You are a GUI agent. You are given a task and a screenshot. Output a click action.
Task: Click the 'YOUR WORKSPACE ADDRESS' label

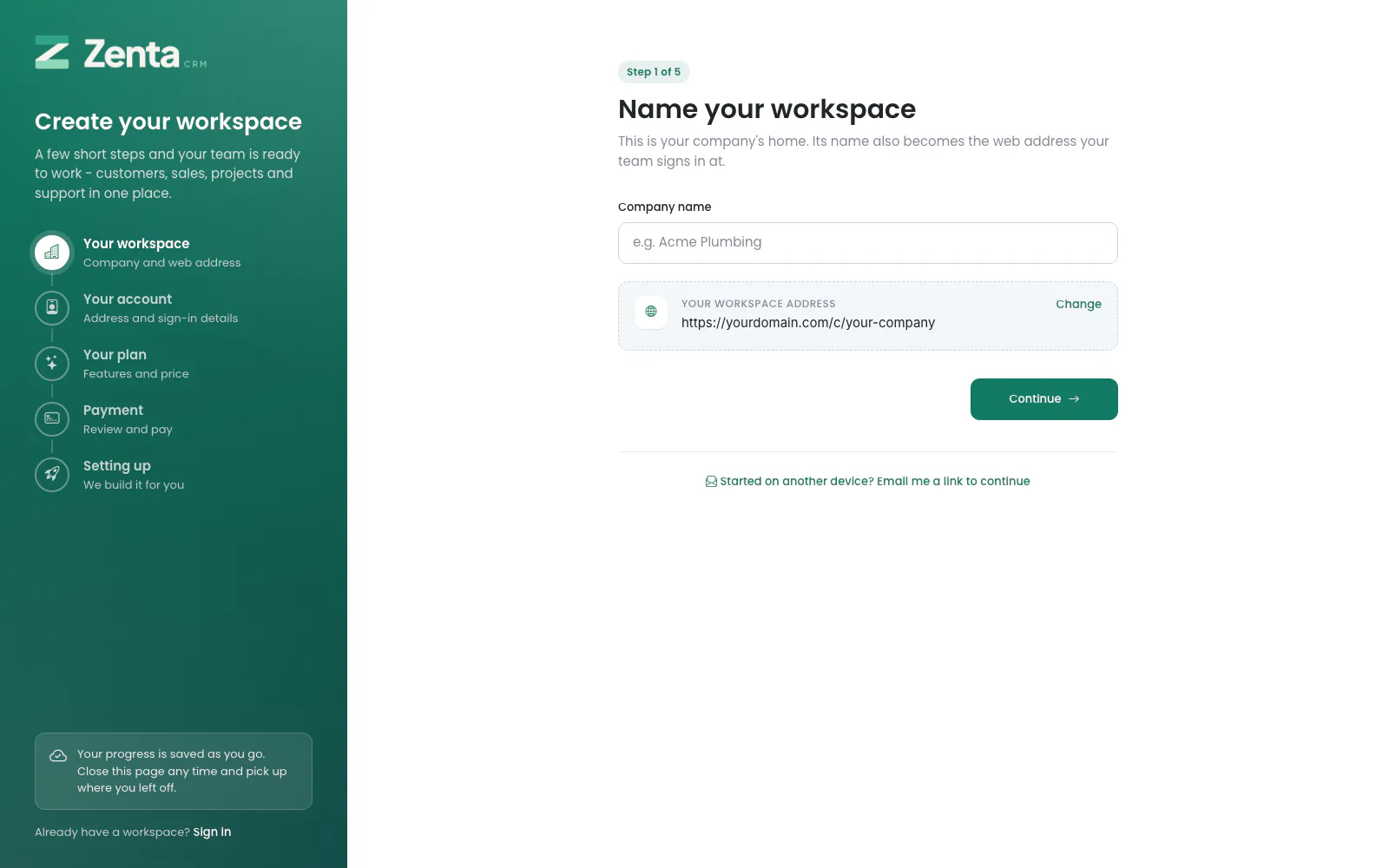point(759,304)
